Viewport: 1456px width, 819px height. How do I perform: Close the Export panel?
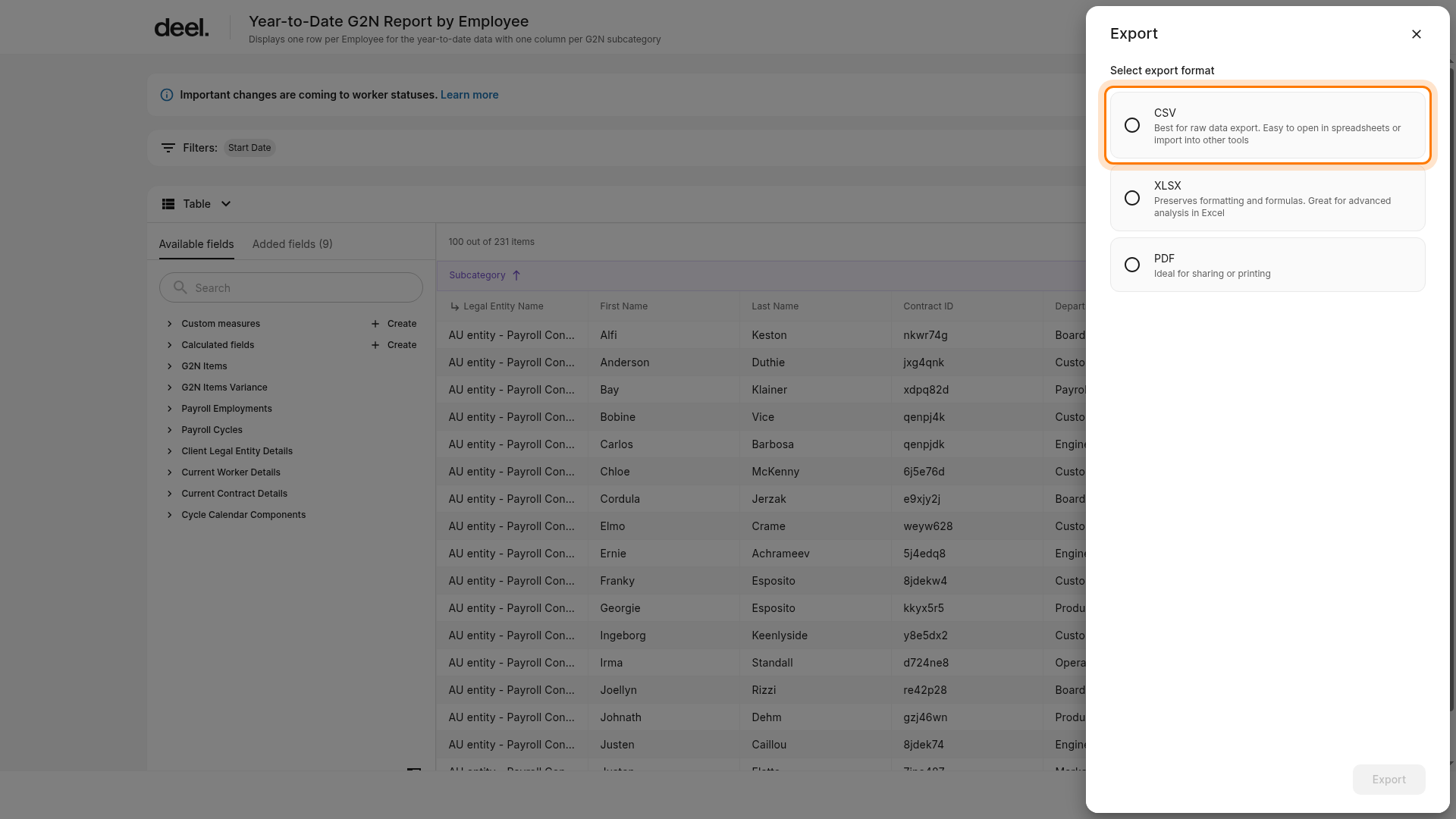[x=1416, y=34]
